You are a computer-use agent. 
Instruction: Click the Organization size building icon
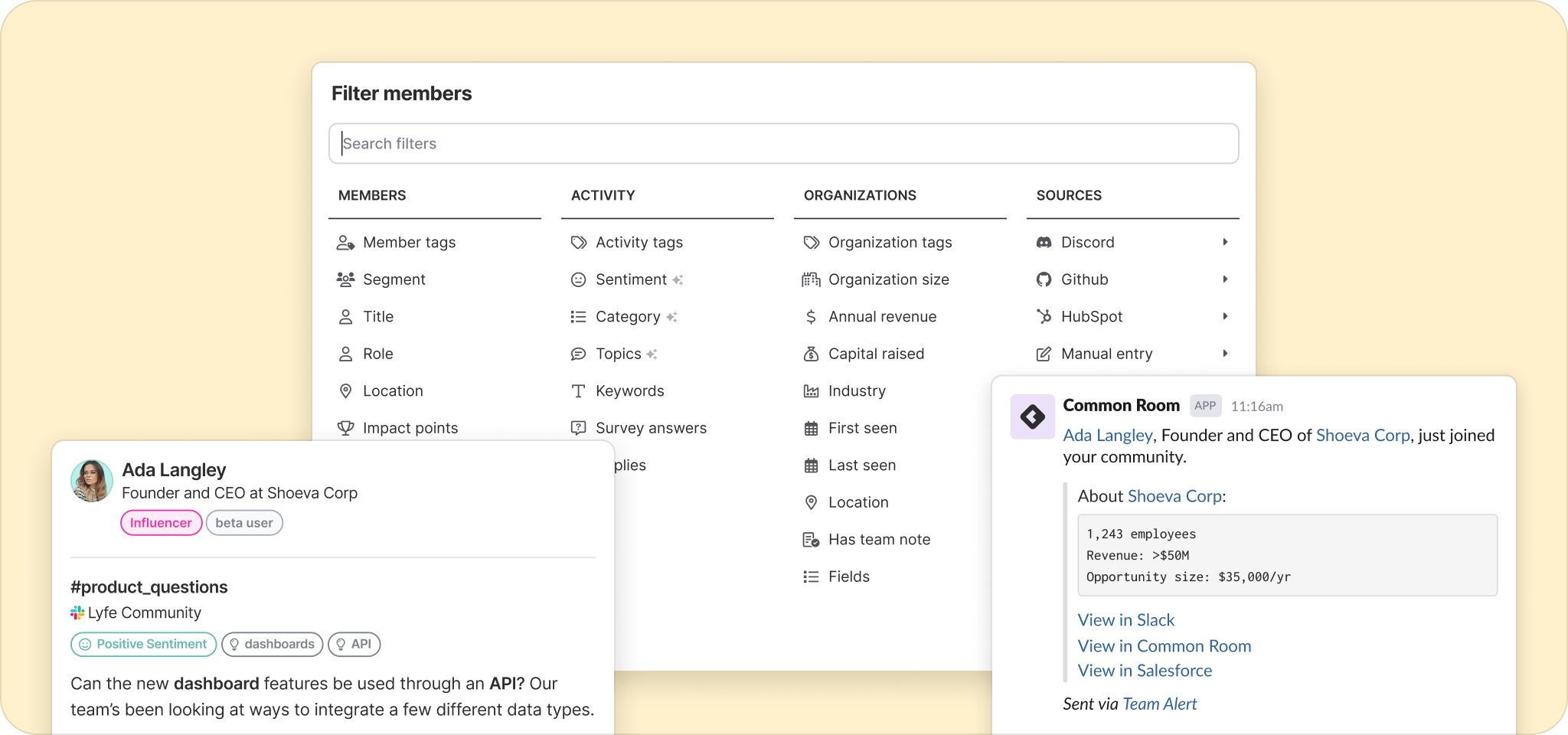[811, 279]
